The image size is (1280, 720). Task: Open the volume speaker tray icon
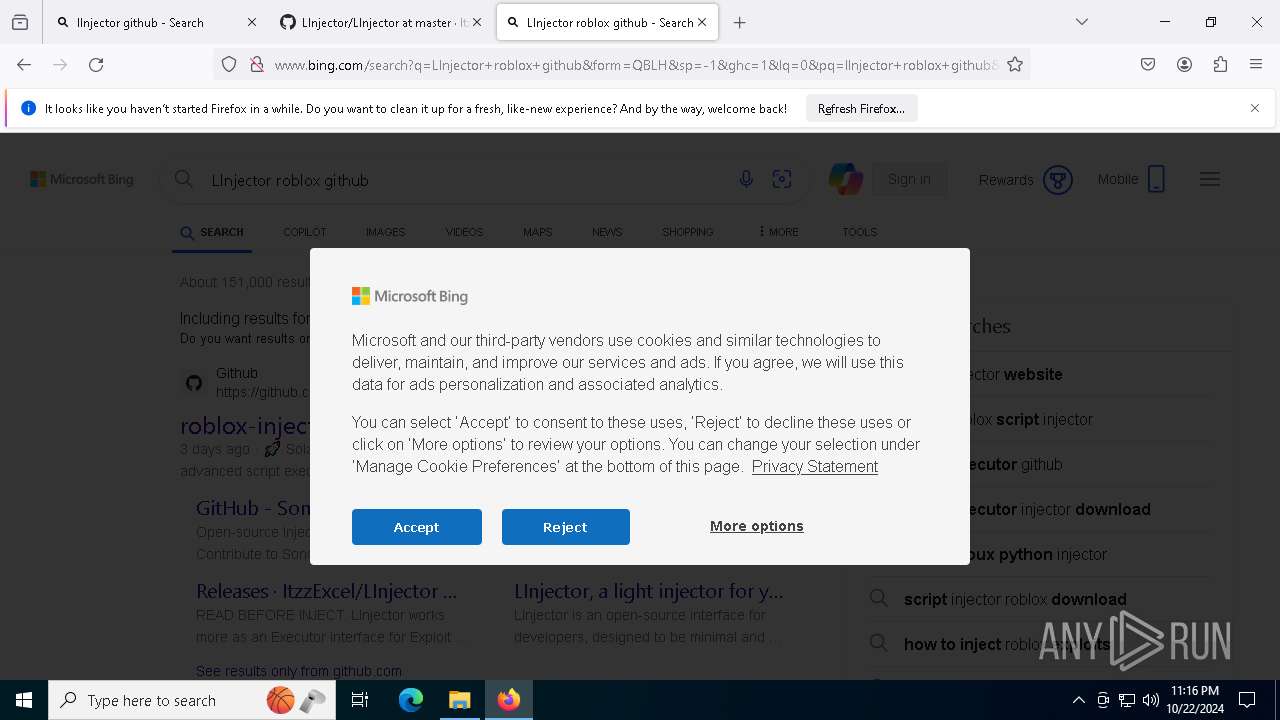tap(1151, 700)
